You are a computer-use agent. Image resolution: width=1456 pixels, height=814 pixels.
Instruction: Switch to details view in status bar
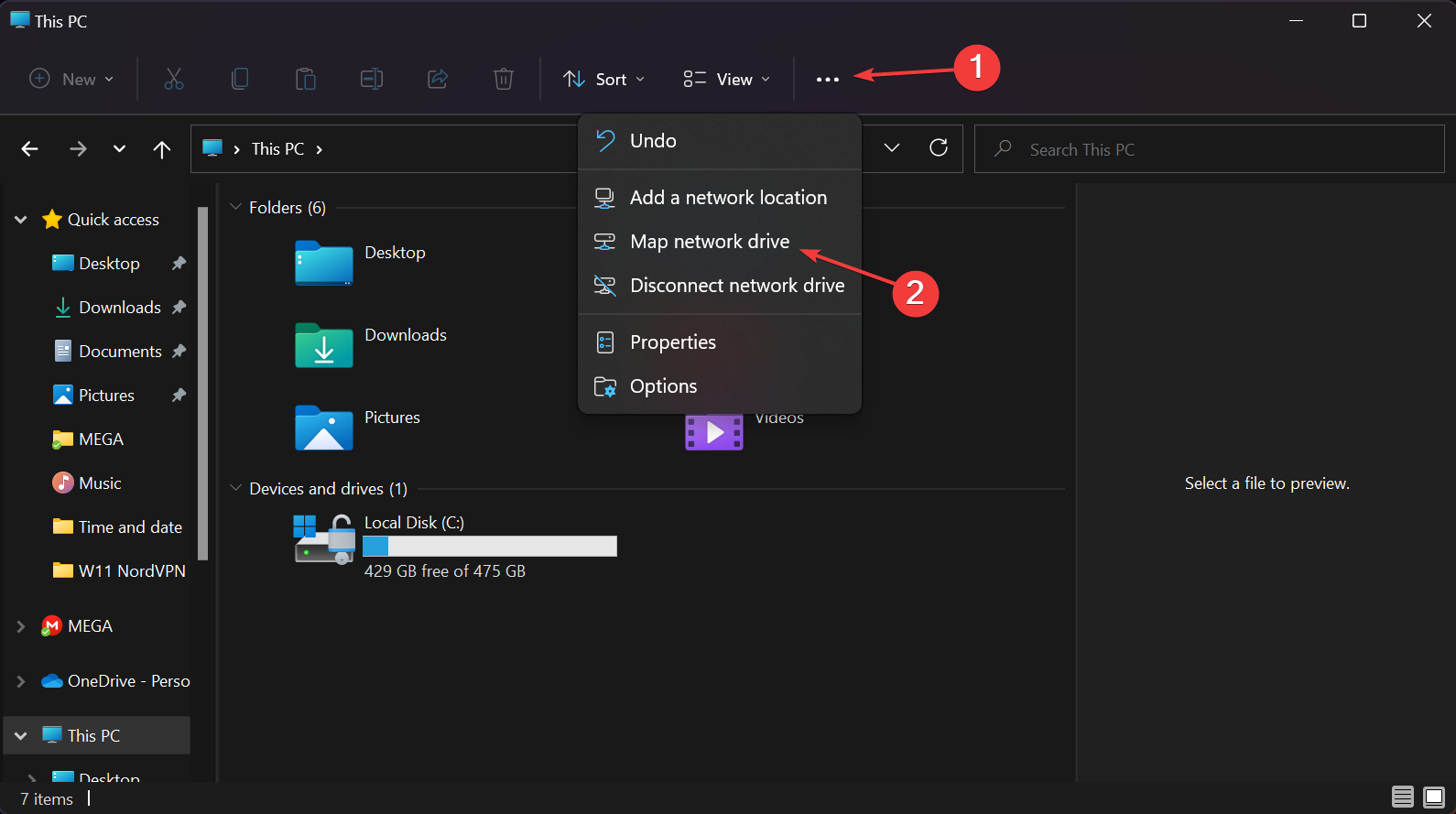tap(1403, 797)
